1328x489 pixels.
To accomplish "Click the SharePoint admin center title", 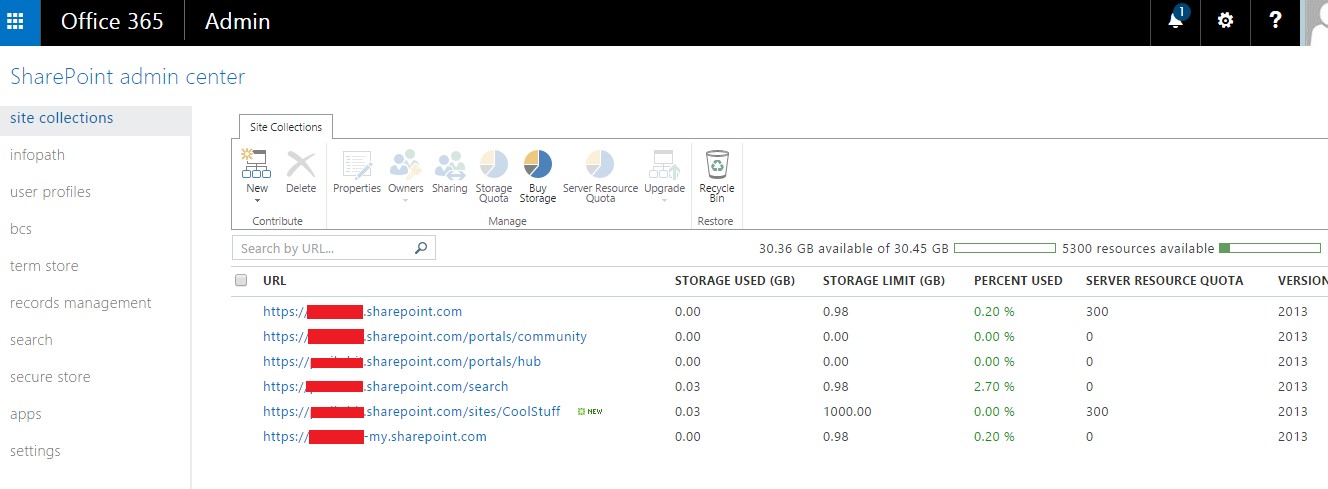I will [x=127, y=77].
